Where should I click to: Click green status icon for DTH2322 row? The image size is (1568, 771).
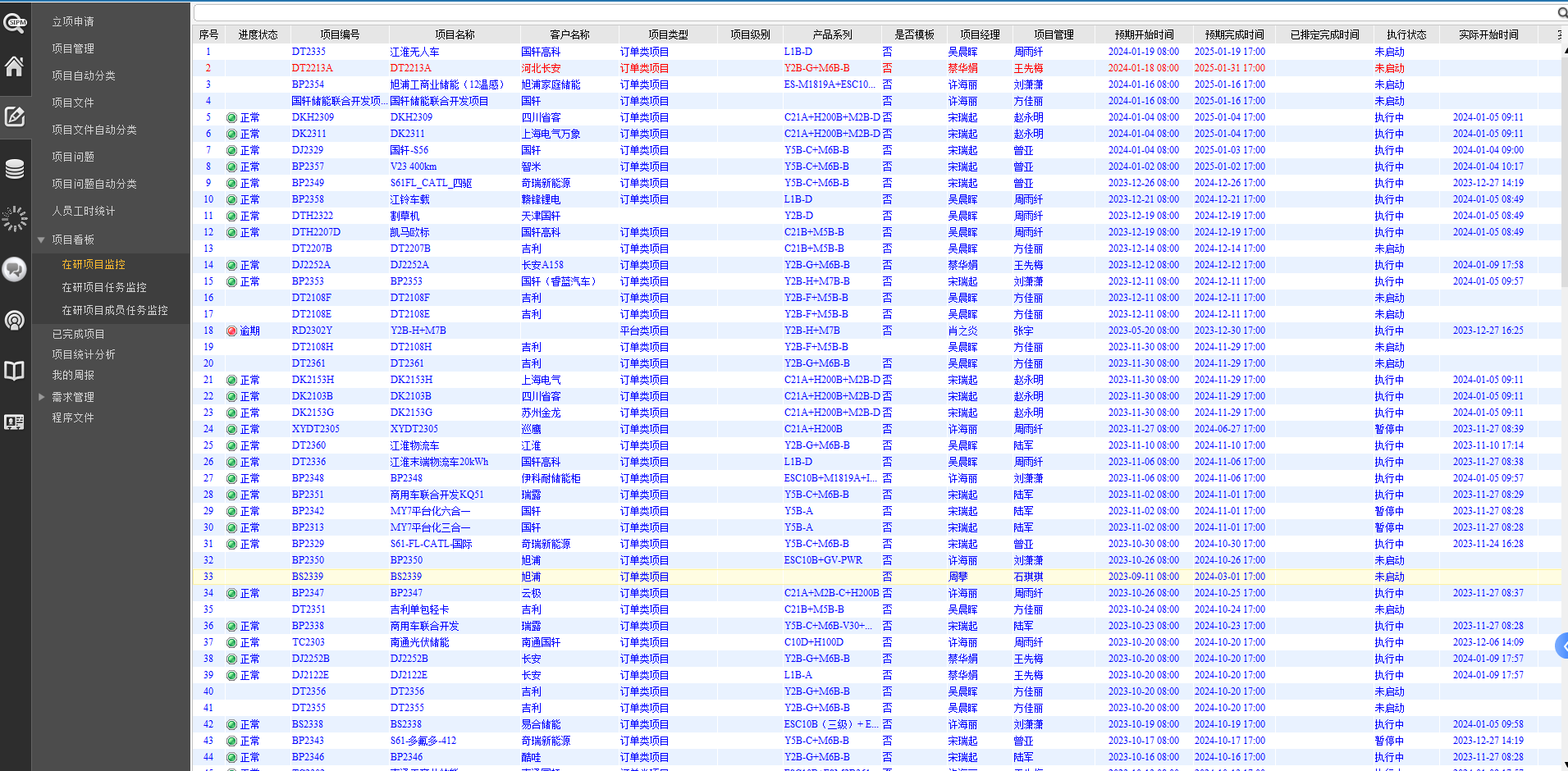pyautogui.click(x=232, y=216)
